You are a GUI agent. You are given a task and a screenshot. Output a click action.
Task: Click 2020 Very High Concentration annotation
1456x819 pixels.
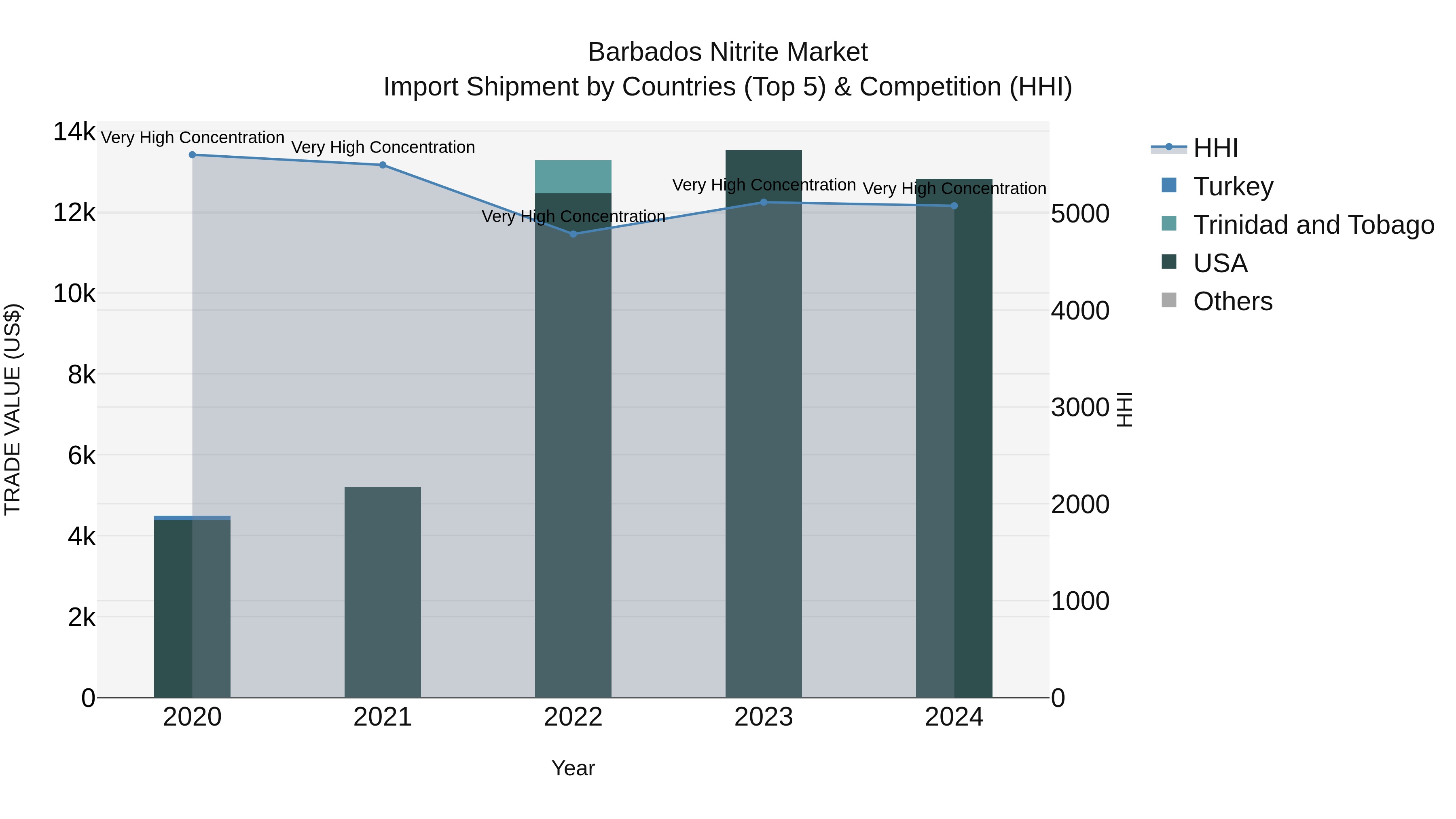193,138
